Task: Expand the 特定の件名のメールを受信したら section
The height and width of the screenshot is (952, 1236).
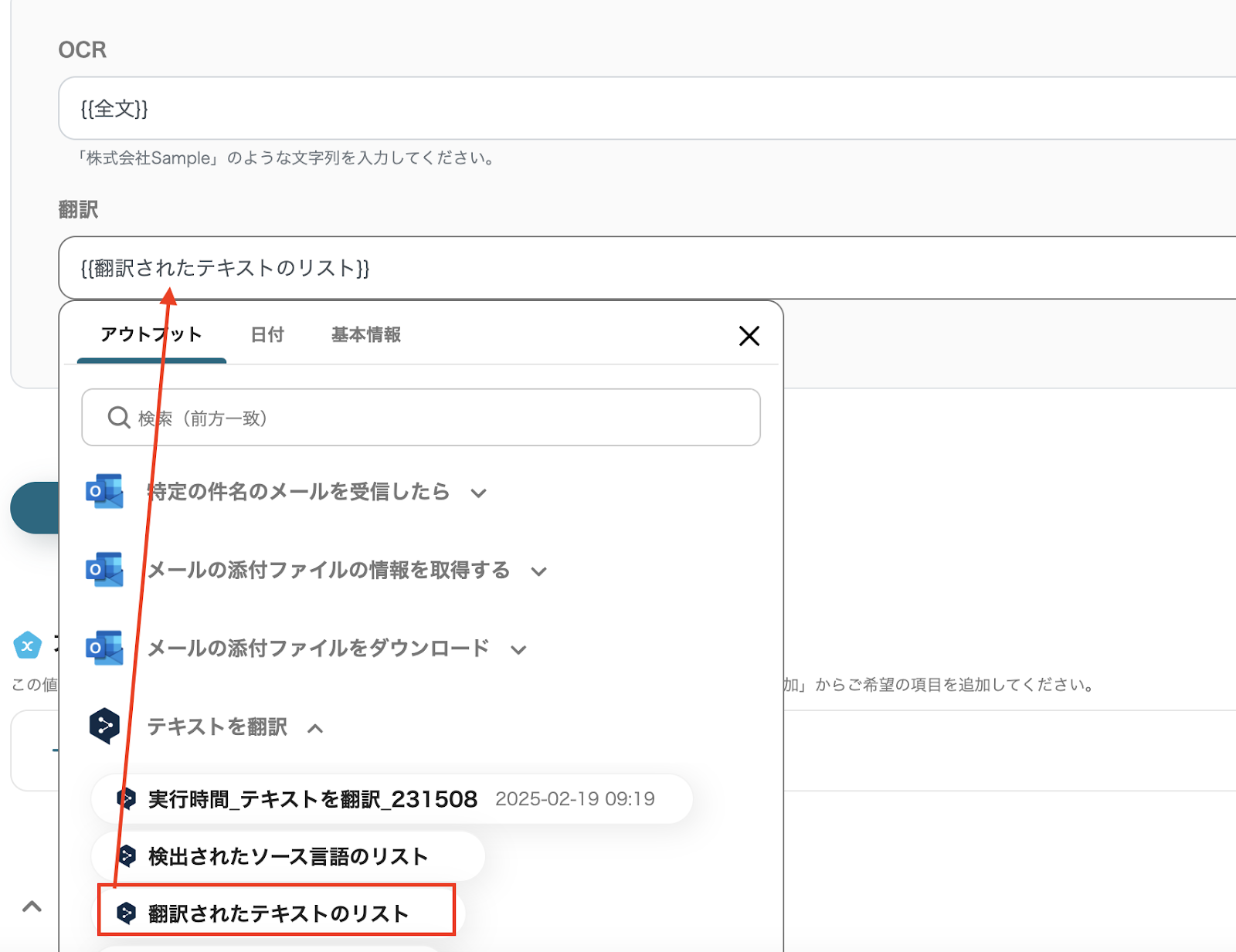Action: tap(479, 493)
